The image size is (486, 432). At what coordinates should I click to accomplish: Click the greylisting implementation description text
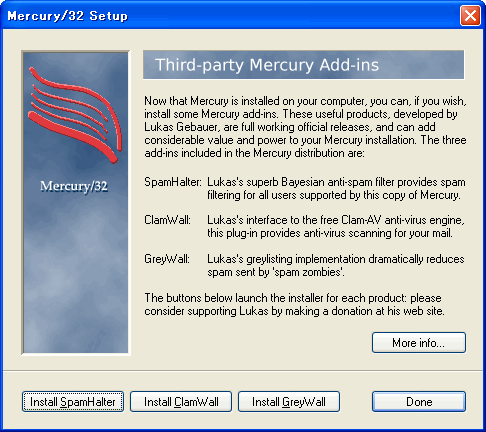pyautogui.click(x=336, y=265)
